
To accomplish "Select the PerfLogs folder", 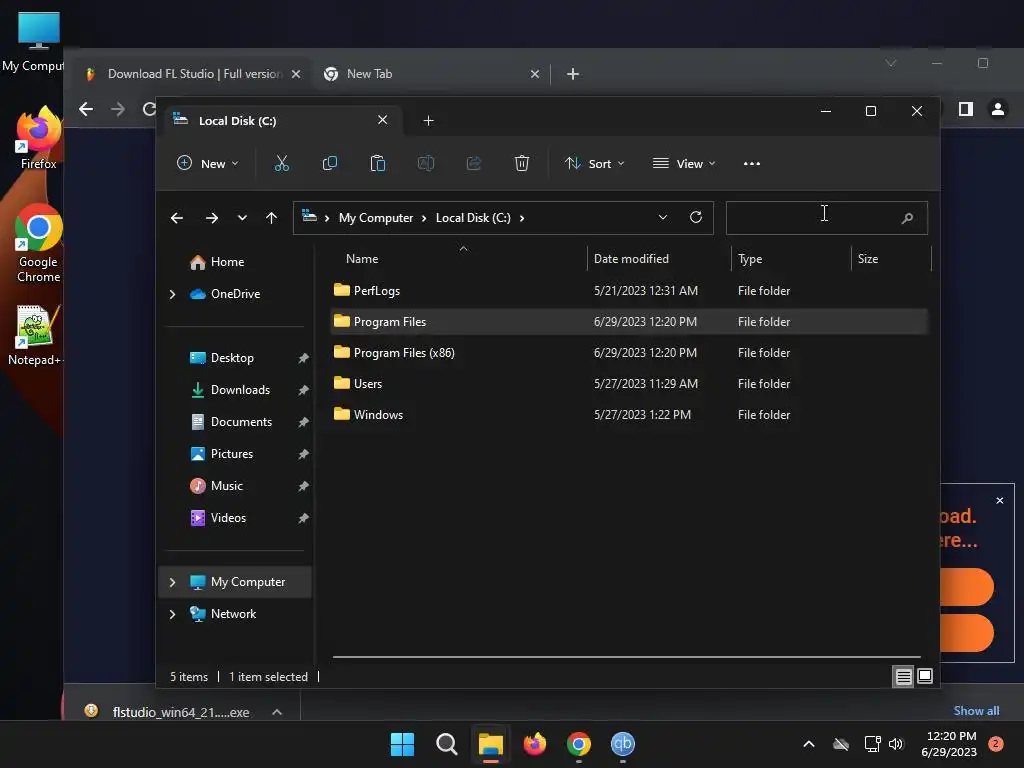I will 628,291.
